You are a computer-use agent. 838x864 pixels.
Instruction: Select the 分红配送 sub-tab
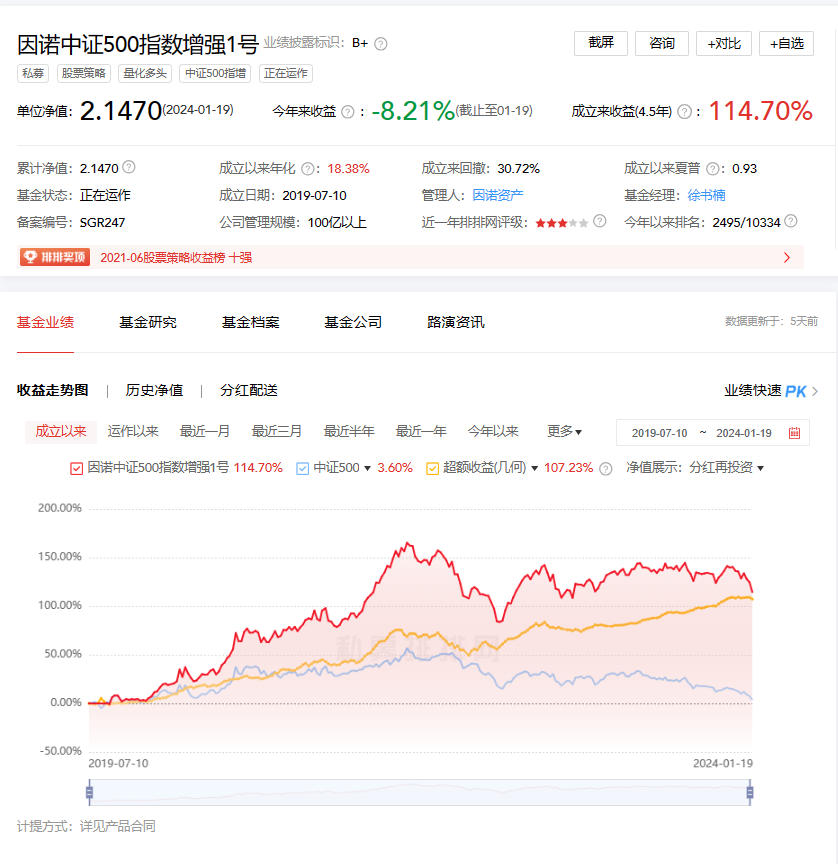[248, 390]
